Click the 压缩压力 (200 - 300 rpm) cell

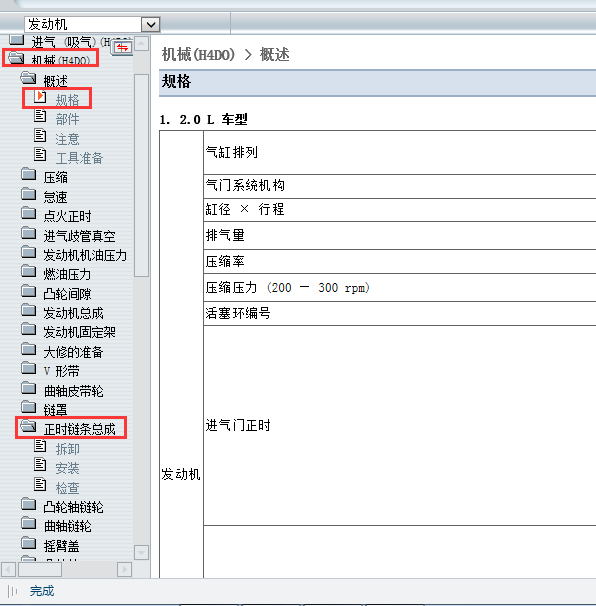click(400, 288)
